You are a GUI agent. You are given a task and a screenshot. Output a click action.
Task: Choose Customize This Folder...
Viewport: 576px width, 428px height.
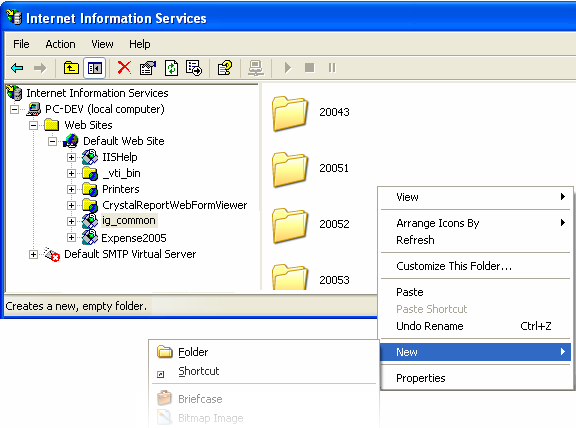click(475, 266)
